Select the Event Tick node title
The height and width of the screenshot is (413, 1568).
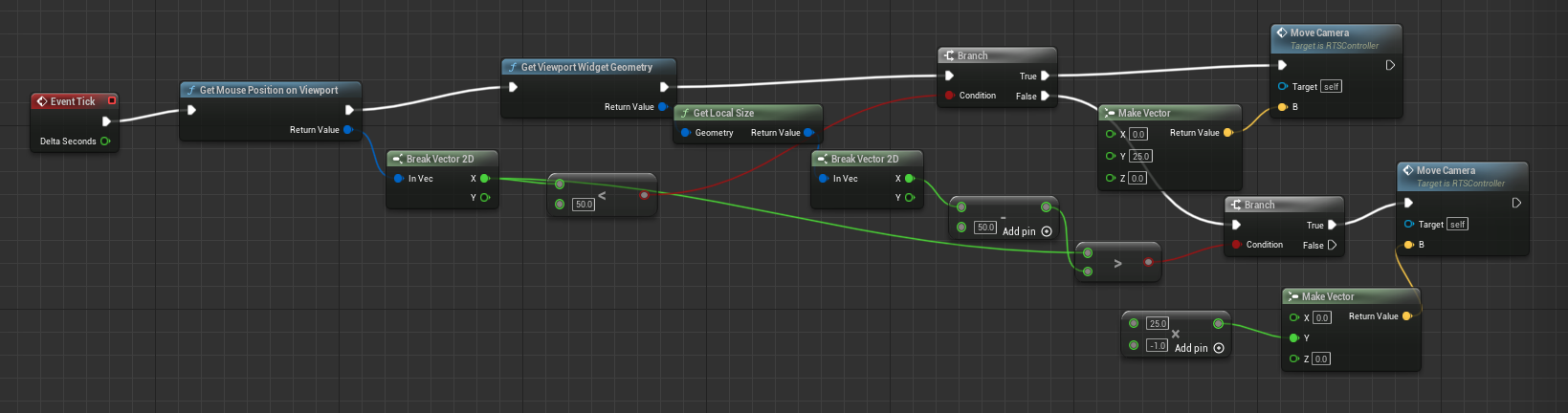[73, 101]
